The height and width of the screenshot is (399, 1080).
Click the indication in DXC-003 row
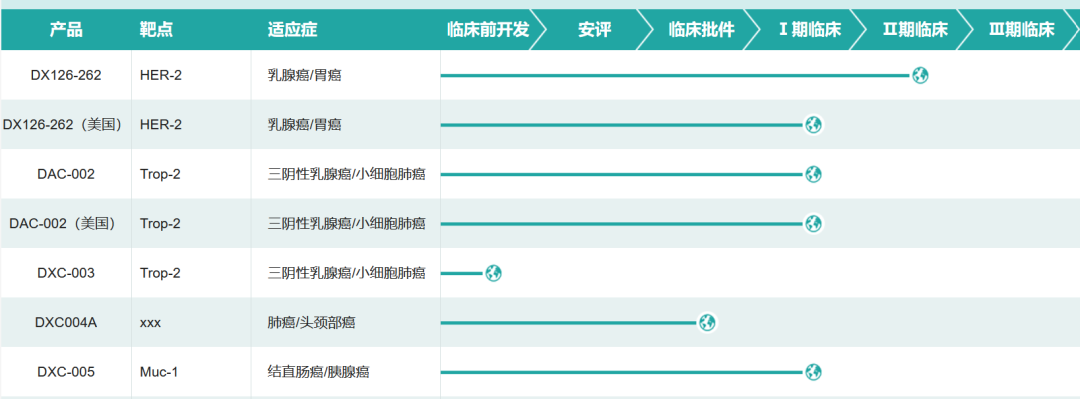point(346,274)
